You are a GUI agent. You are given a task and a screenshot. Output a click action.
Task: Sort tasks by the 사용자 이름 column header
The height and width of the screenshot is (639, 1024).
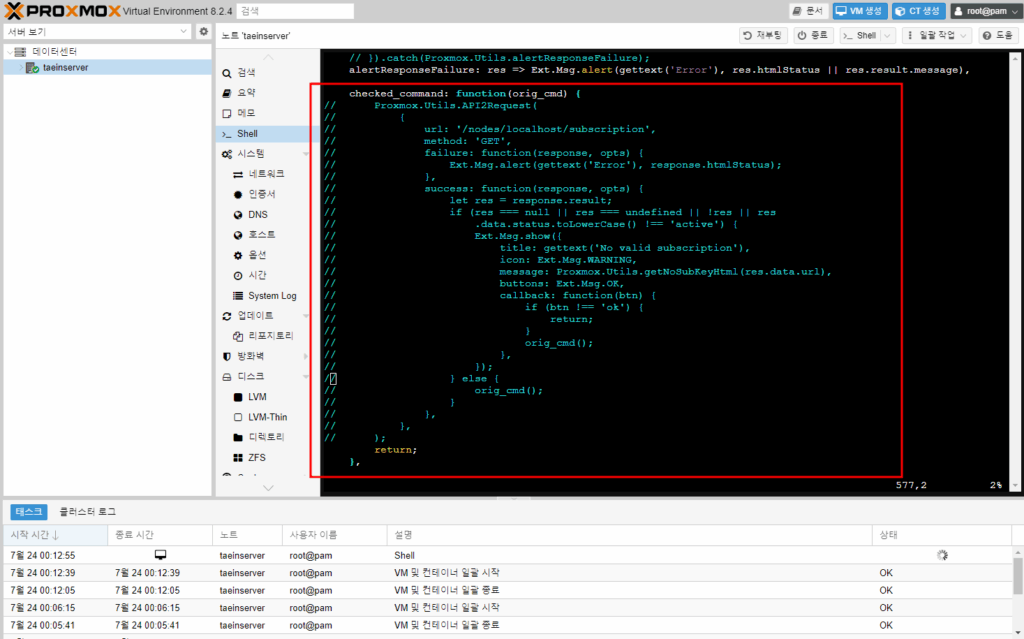(x=334, y=534)
